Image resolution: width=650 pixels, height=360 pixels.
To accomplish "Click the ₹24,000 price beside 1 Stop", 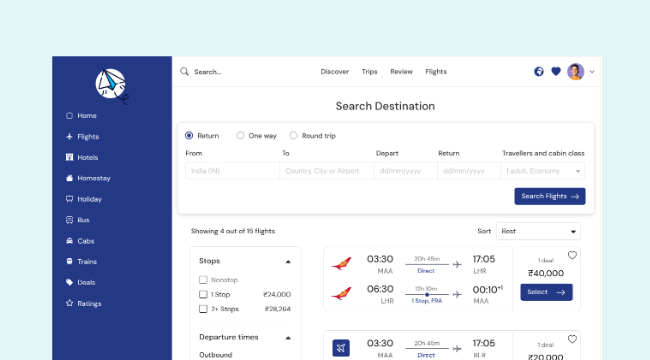I will tap(277, 294).
